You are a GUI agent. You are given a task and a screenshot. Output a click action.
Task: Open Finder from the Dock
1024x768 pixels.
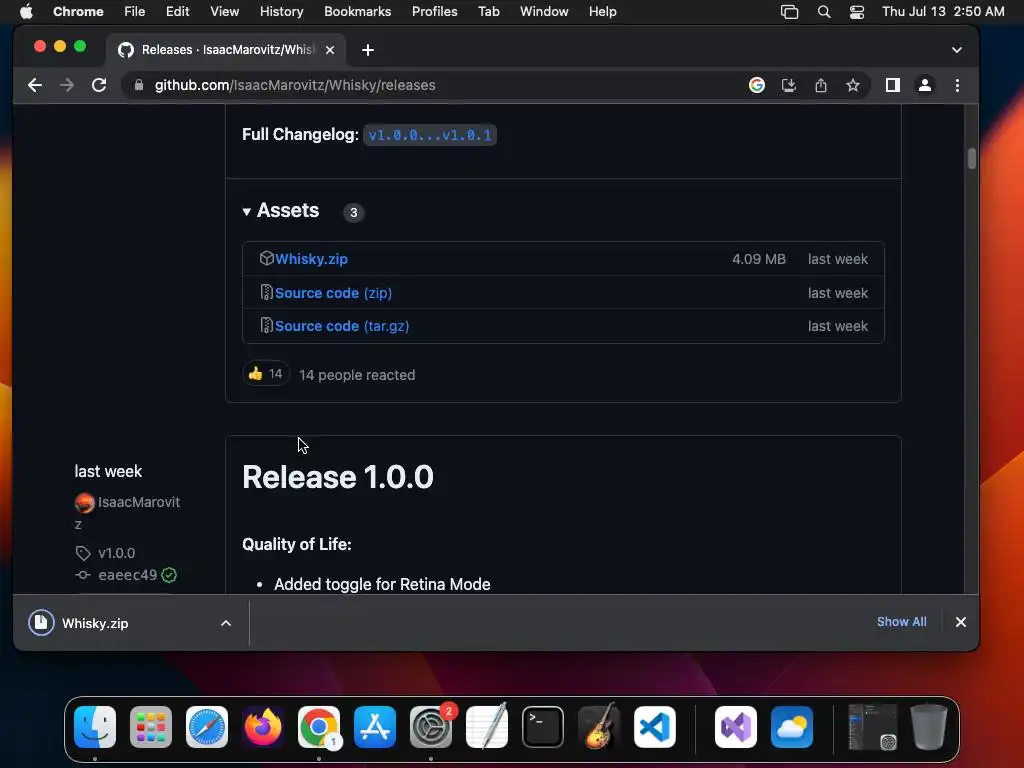(95, 727)
